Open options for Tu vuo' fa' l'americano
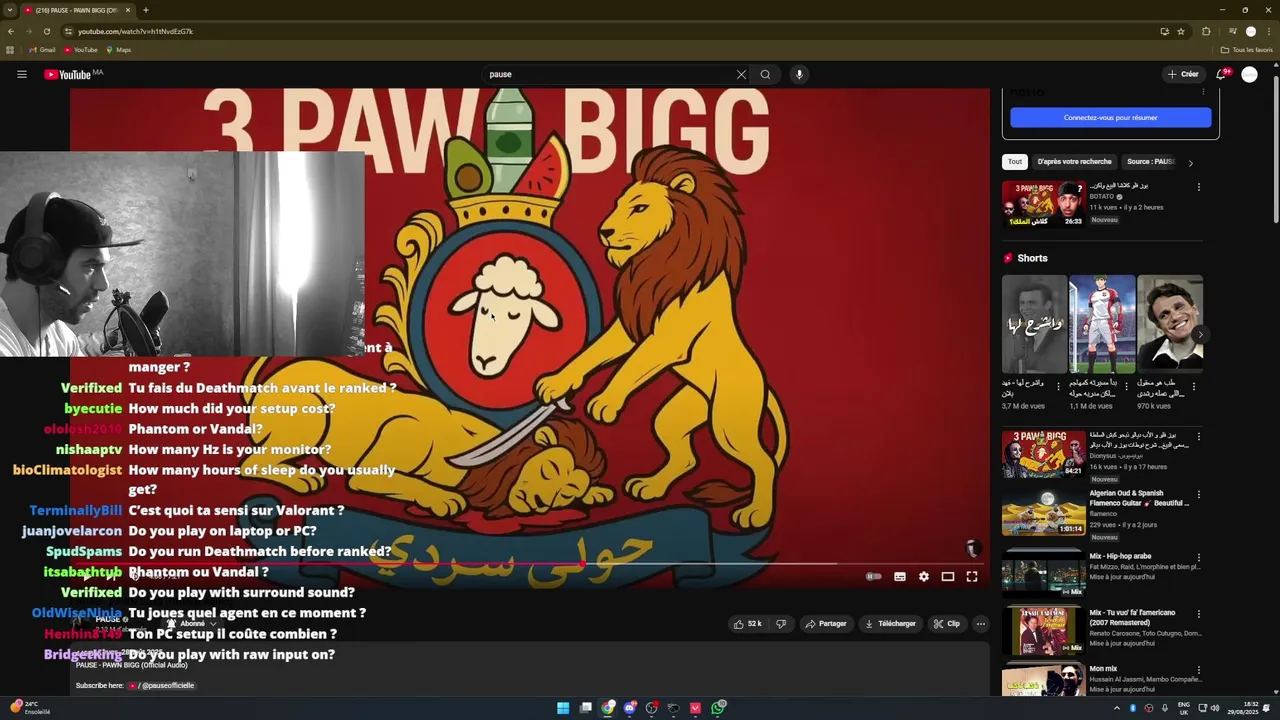This screenshot has height=720, width=1280. (x=1198, y=613)
